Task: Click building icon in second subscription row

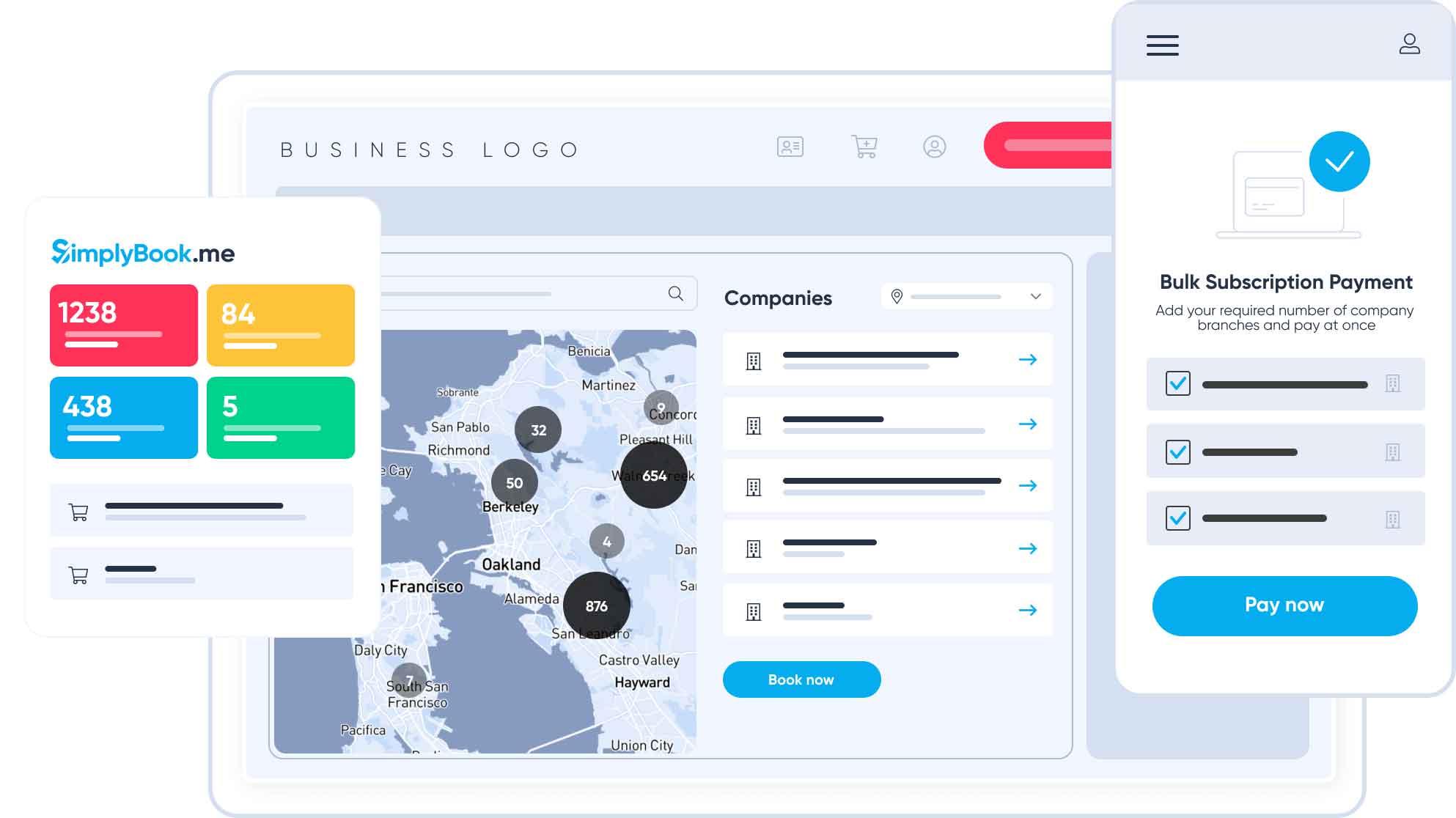Action: tap(1392, 452)
